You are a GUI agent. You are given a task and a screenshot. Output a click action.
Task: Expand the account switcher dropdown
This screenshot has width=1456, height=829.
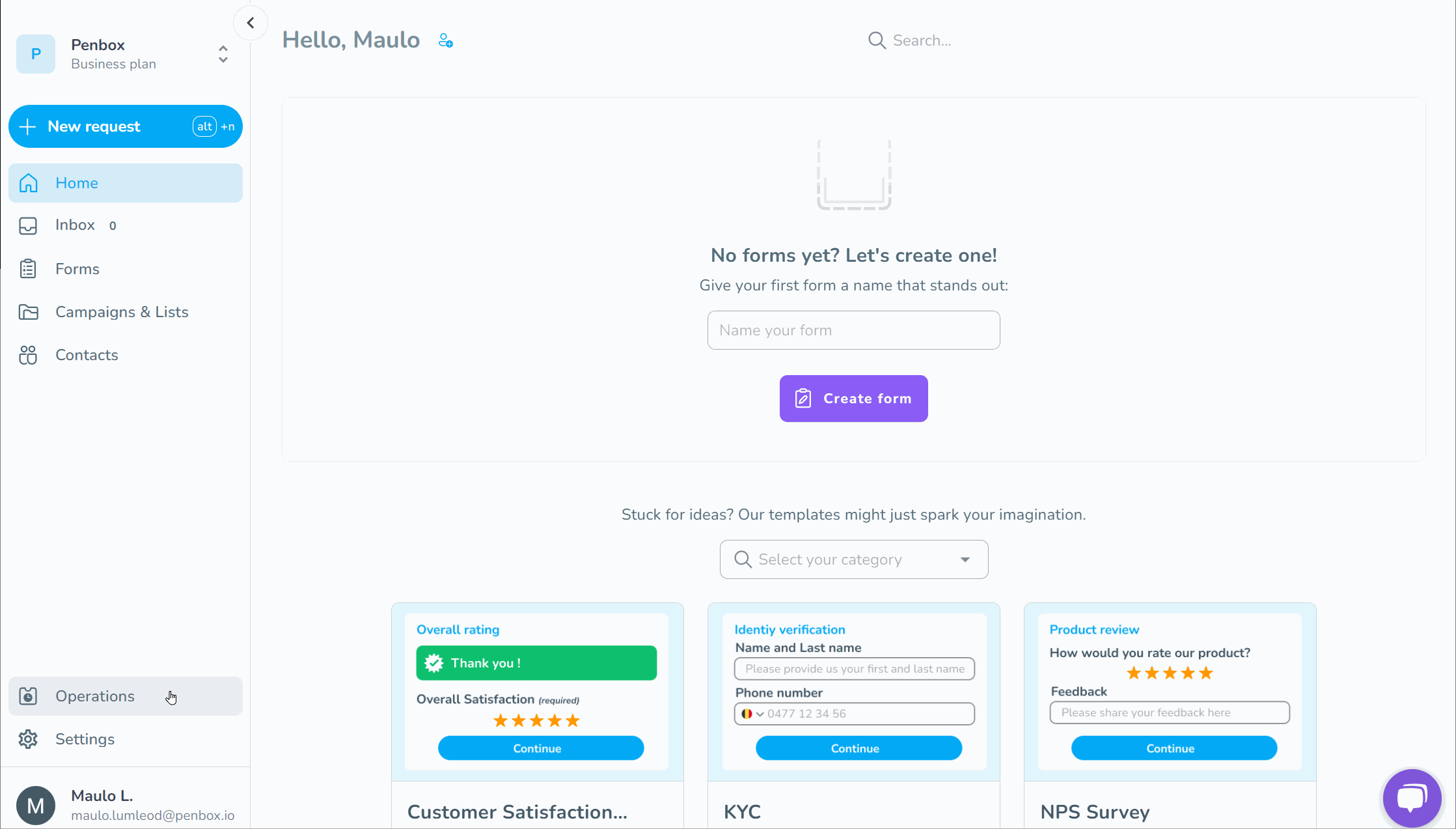click(223, 53)
